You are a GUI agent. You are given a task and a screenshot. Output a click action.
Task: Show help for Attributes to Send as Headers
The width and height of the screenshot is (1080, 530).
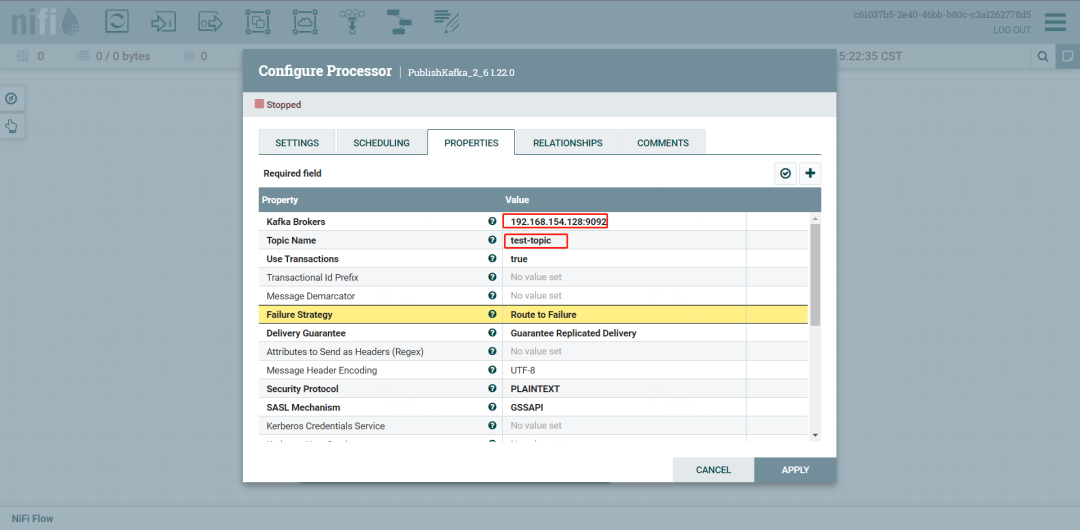(x=492, y=351)
